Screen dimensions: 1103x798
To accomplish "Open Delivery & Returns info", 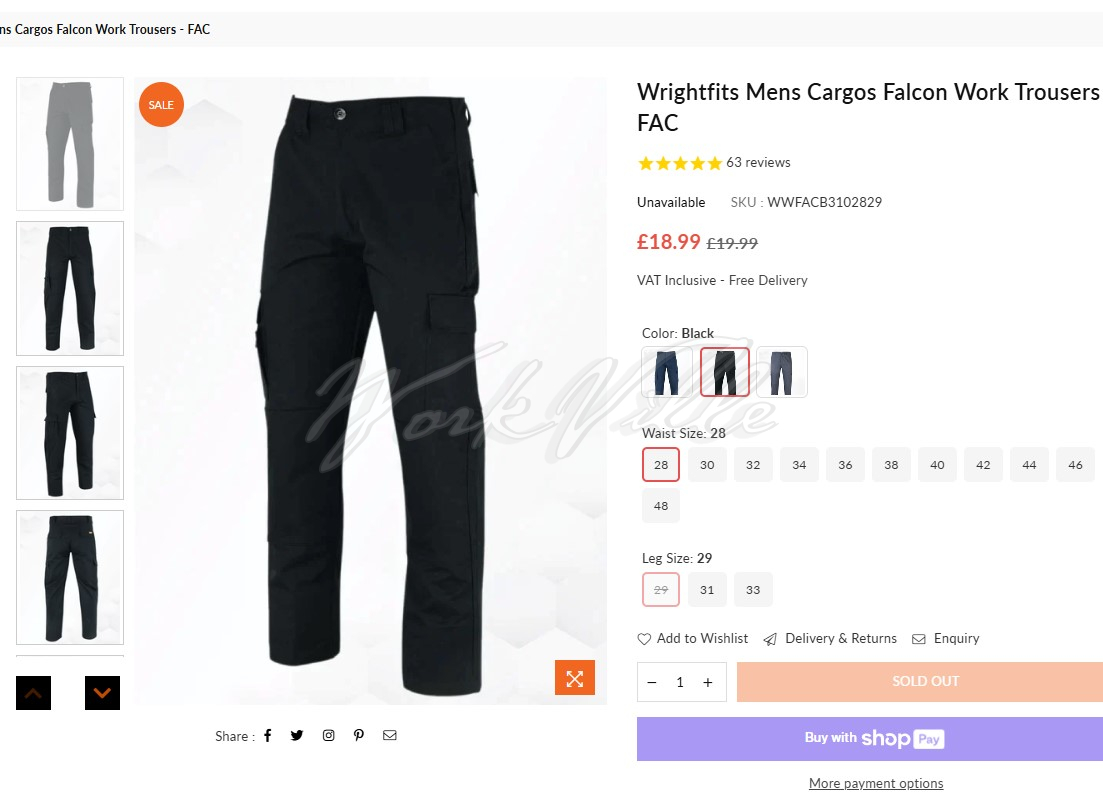I will (830, 638).
